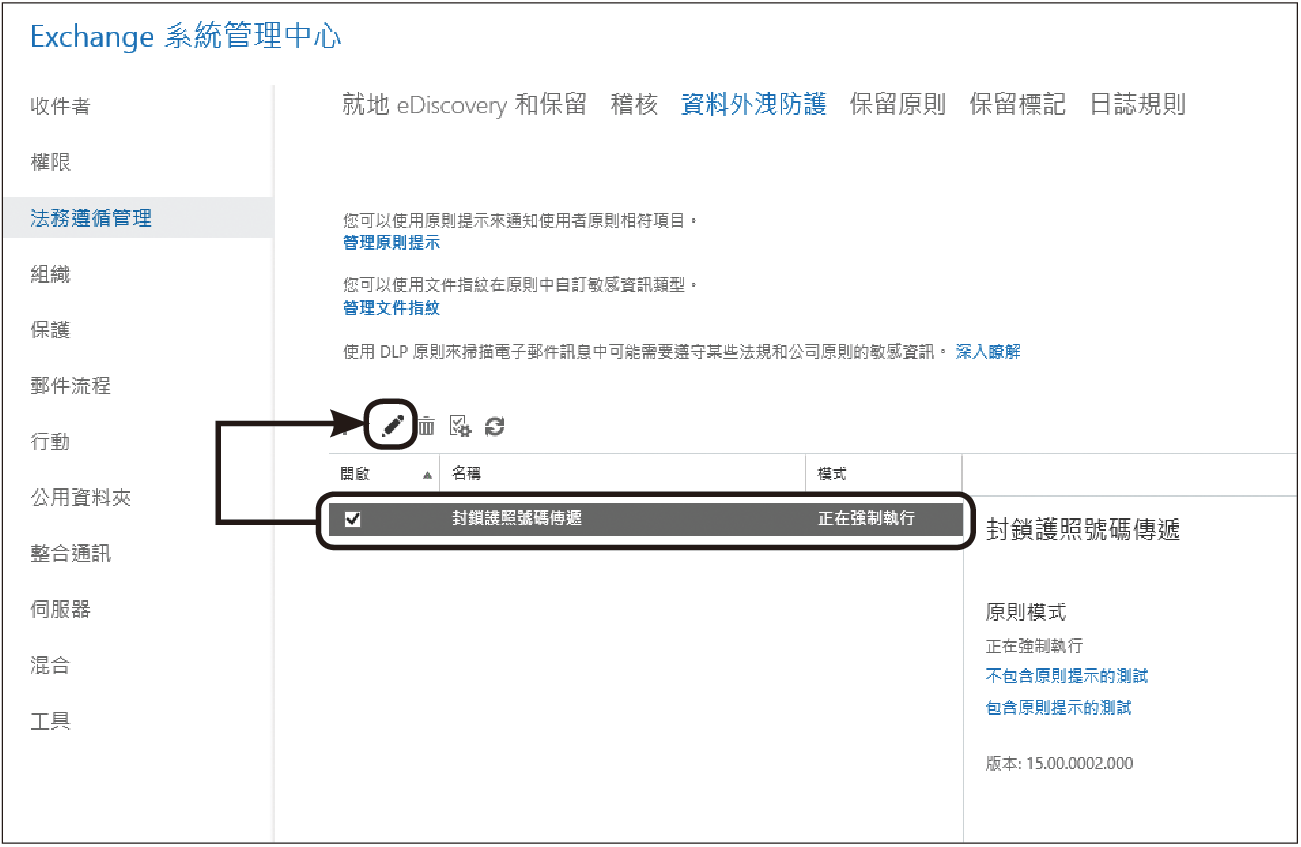Select the 資料外洩防護 tab
The width and height of the screenshot is (1301, 847).
(x=753, y=104)
